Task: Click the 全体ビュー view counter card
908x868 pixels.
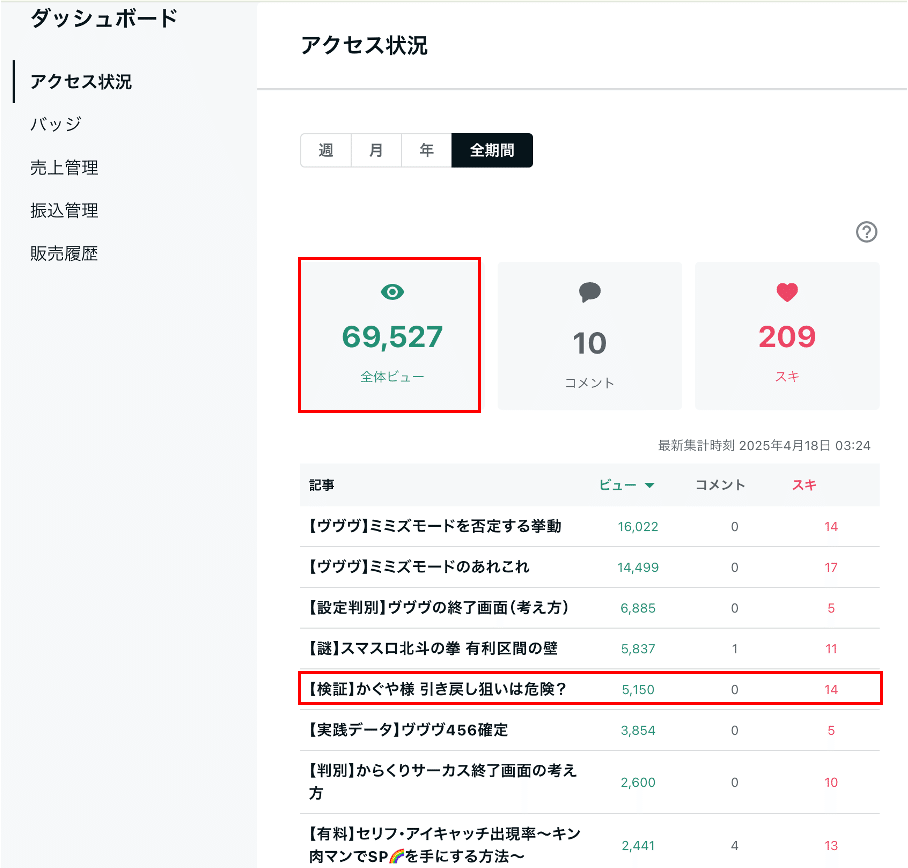Action: pyautogui.click(x=389, y=335)
